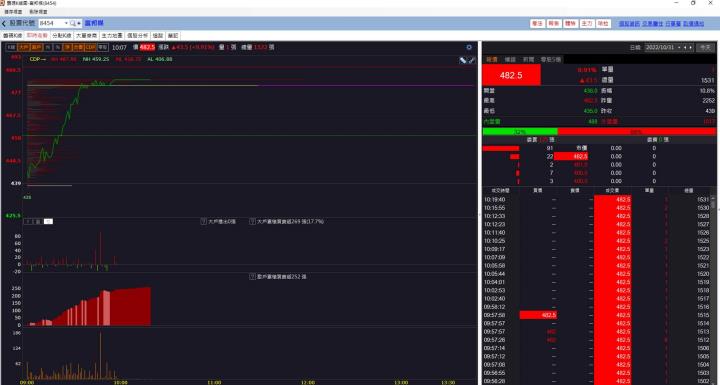Screen dimensions: 720x385
Task: Expand the dropdown arrow next to search icon
Action: tap(79, 23)
